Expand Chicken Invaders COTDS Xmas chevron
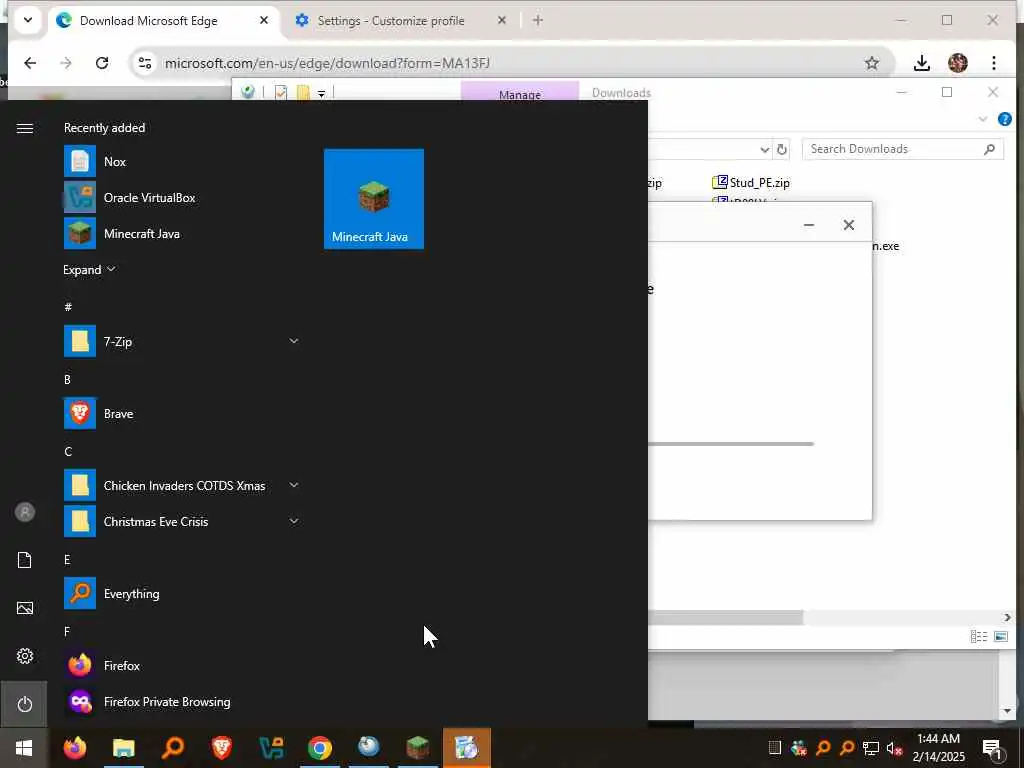 [294, 485]
